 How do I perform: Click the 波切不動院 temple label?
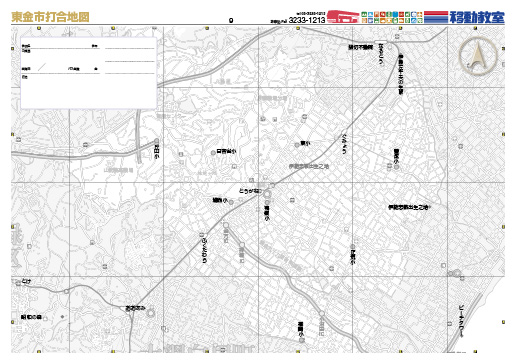361,47
